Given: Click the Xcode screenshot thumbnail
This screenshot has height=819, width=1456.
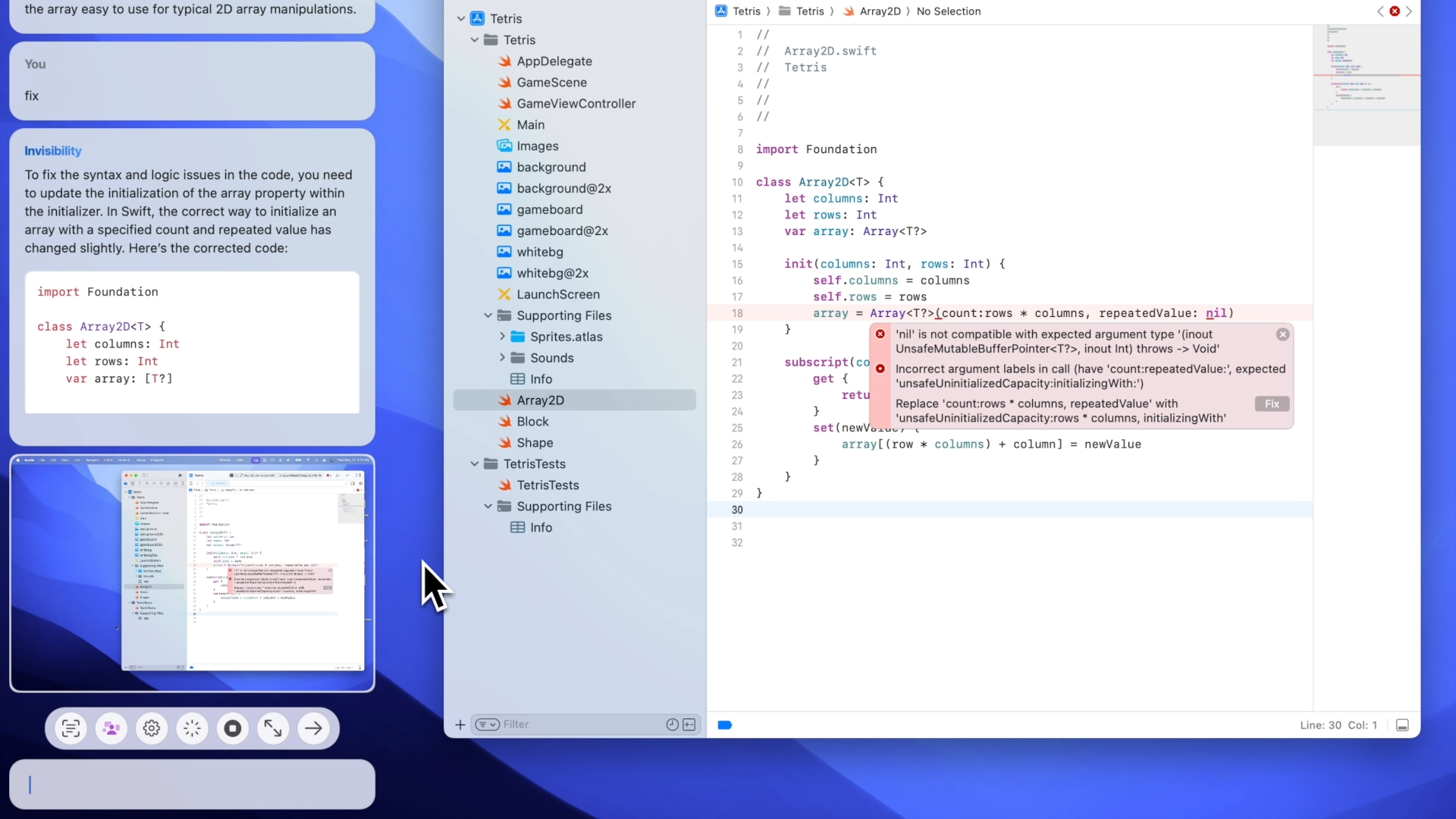Looking at the screenshot, I should (x=192, y=573).
